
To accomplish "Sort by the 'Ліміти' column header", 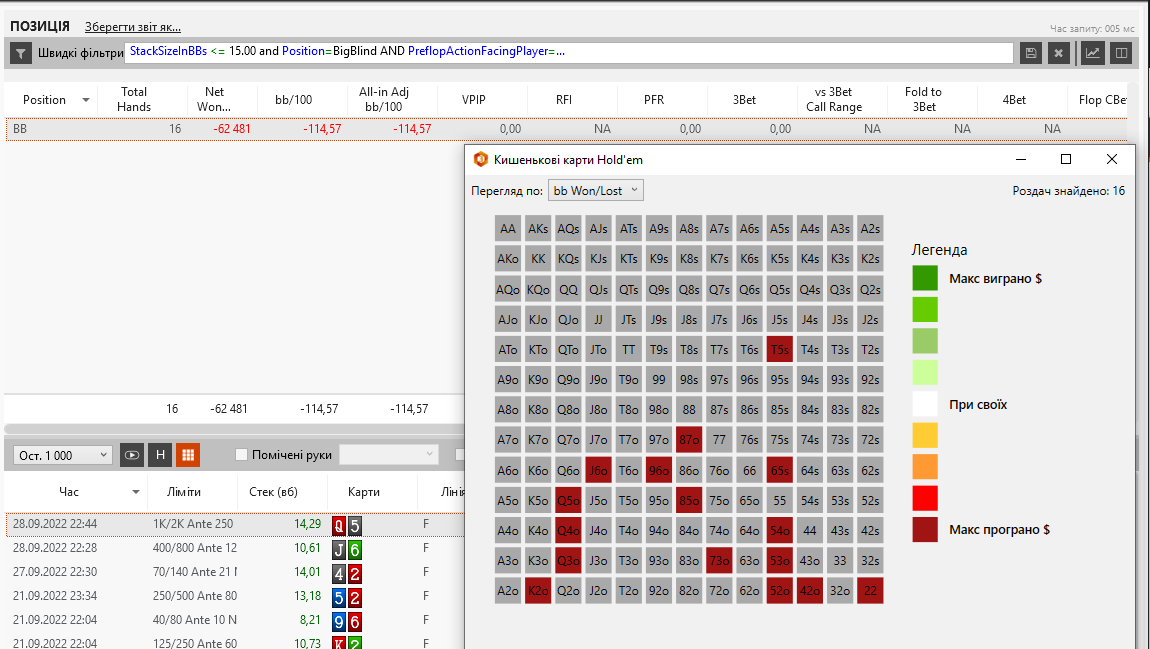I will 183,492.
